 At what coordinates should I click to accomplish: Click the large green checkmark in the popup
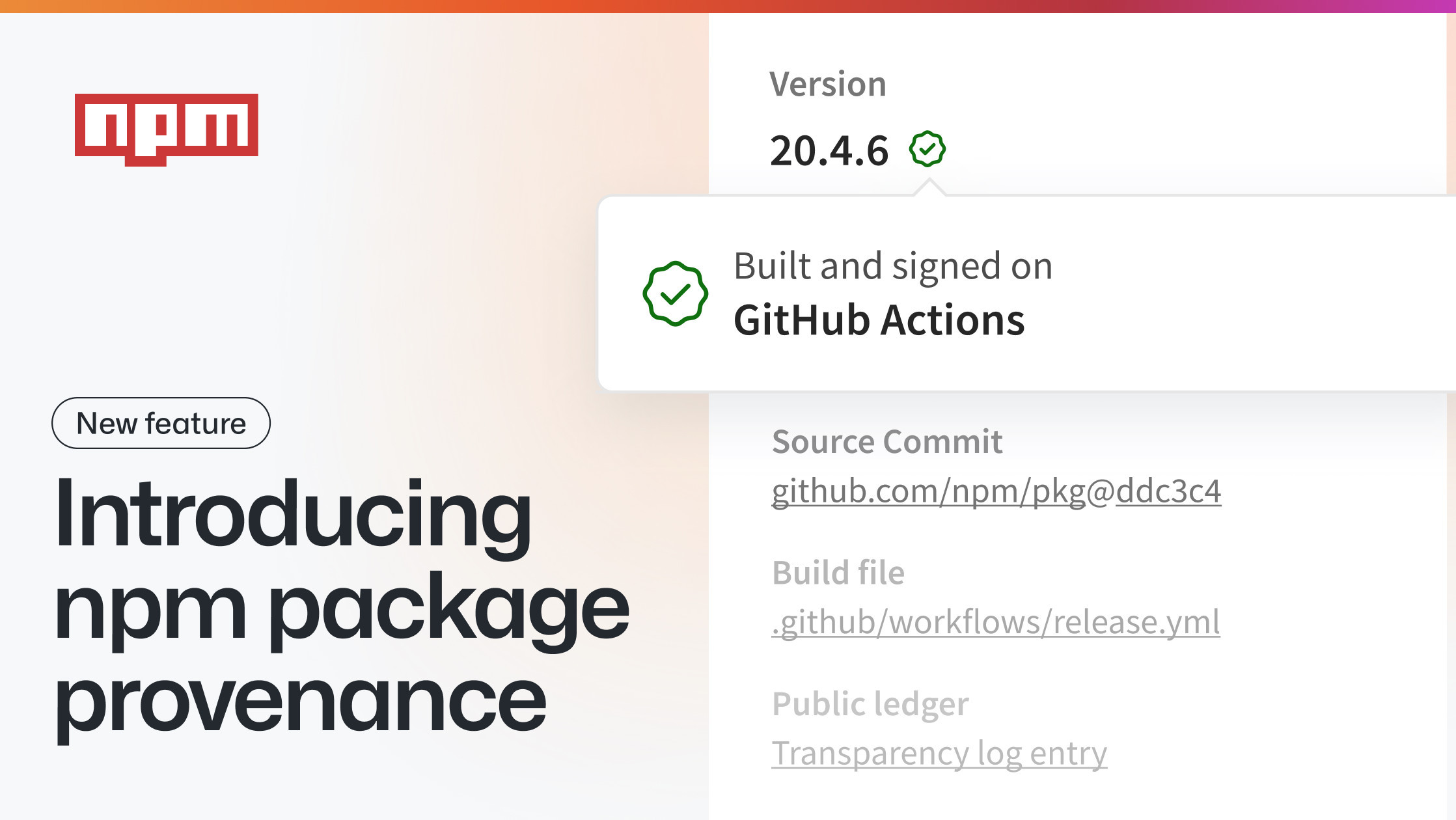click(x=675, y=294)
